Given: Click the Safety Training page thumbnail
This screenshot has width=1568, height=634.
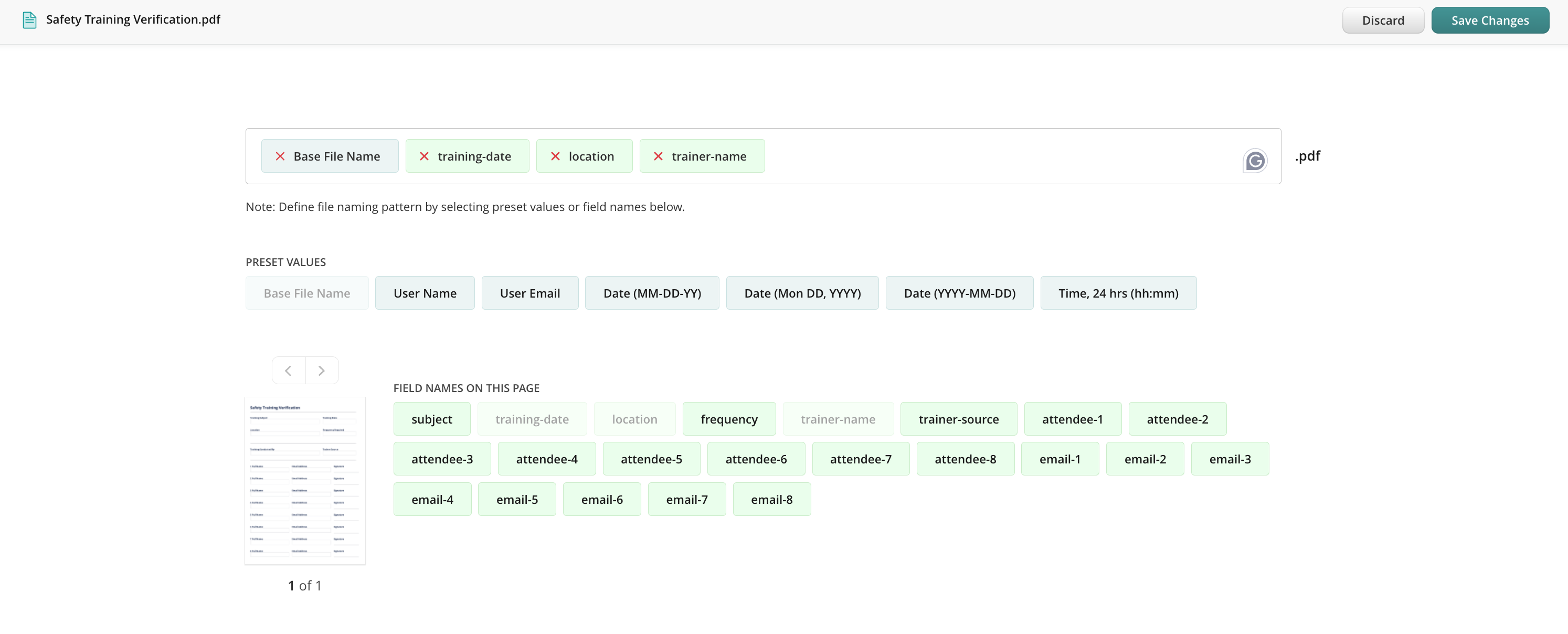Looking at the screenshot, I should [x=305, y=481].
